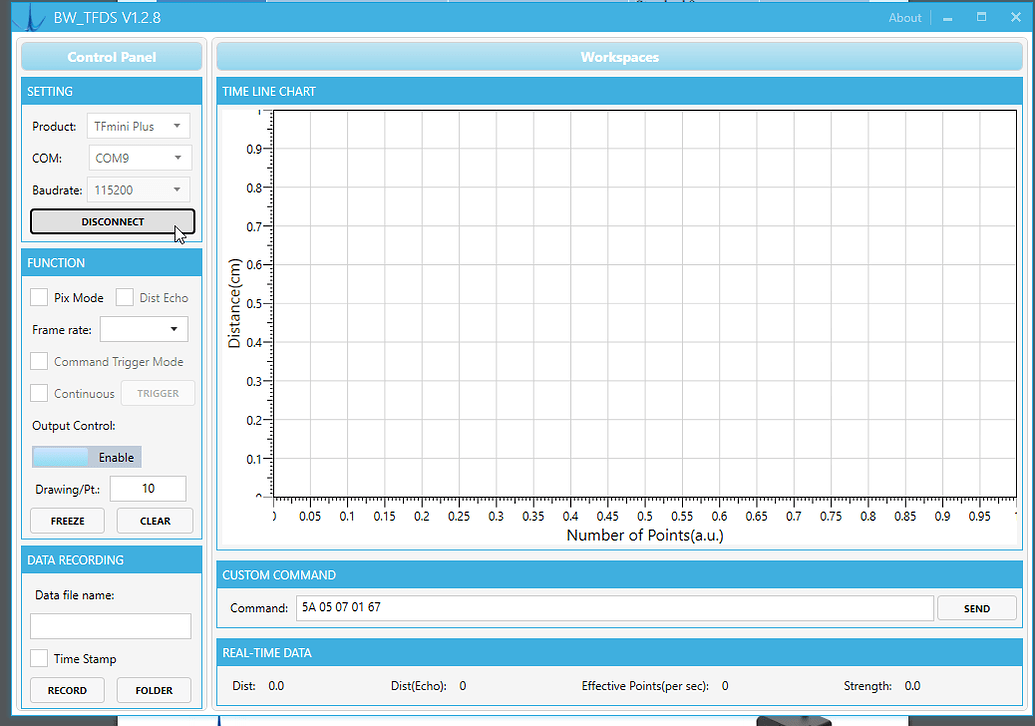Image resolution: width=1035 pixels, height=726 pixels.
Task: Send the custom command with SEND
Action: tap(976, 608)
